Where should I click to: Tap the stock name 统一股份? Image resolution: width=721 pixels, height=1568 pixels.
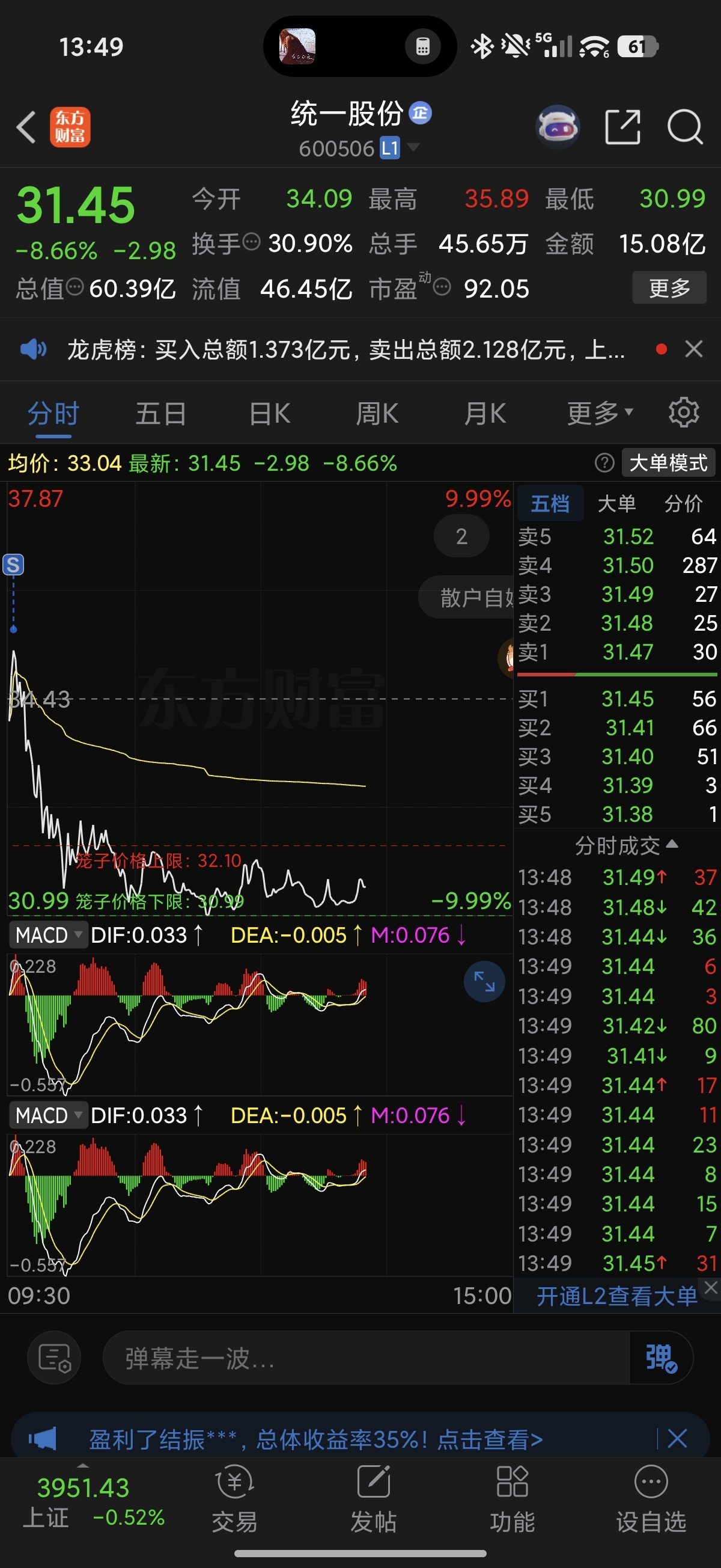coord(347,113)
